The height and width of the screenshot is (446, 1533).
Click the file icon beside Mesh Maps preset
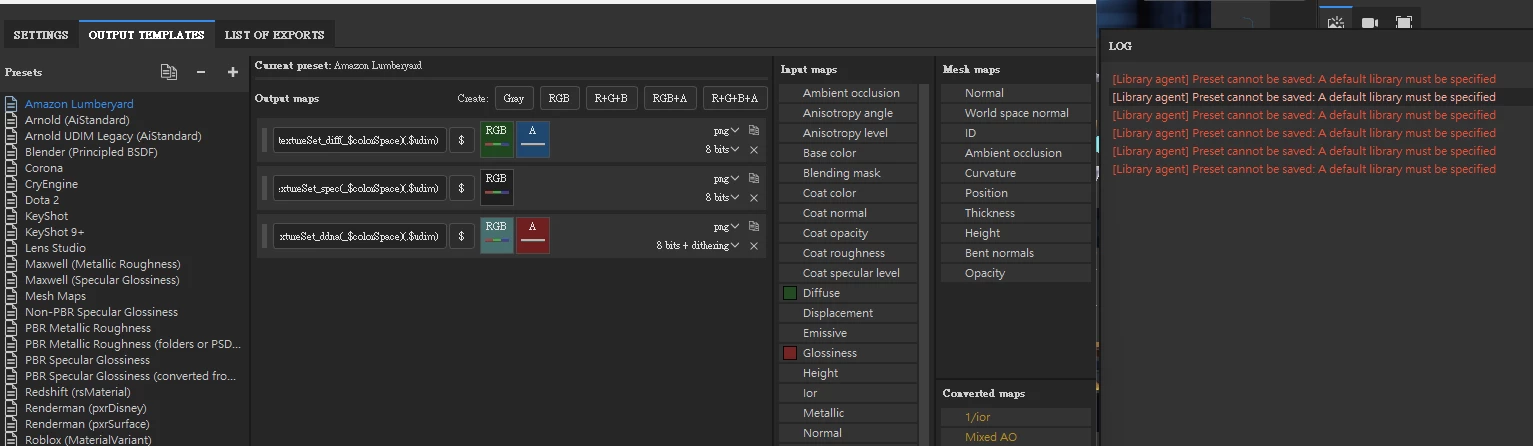[12, 296]
